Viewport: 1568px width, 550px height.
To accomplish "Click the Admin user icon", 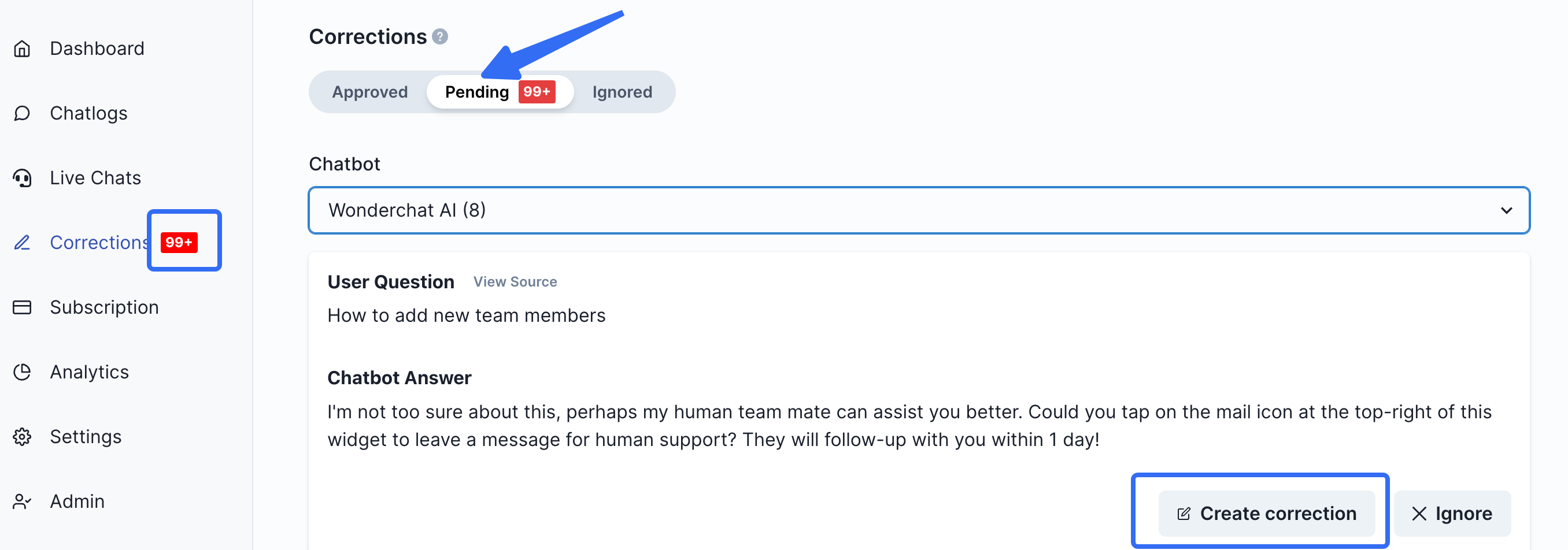I will point(22,501).
